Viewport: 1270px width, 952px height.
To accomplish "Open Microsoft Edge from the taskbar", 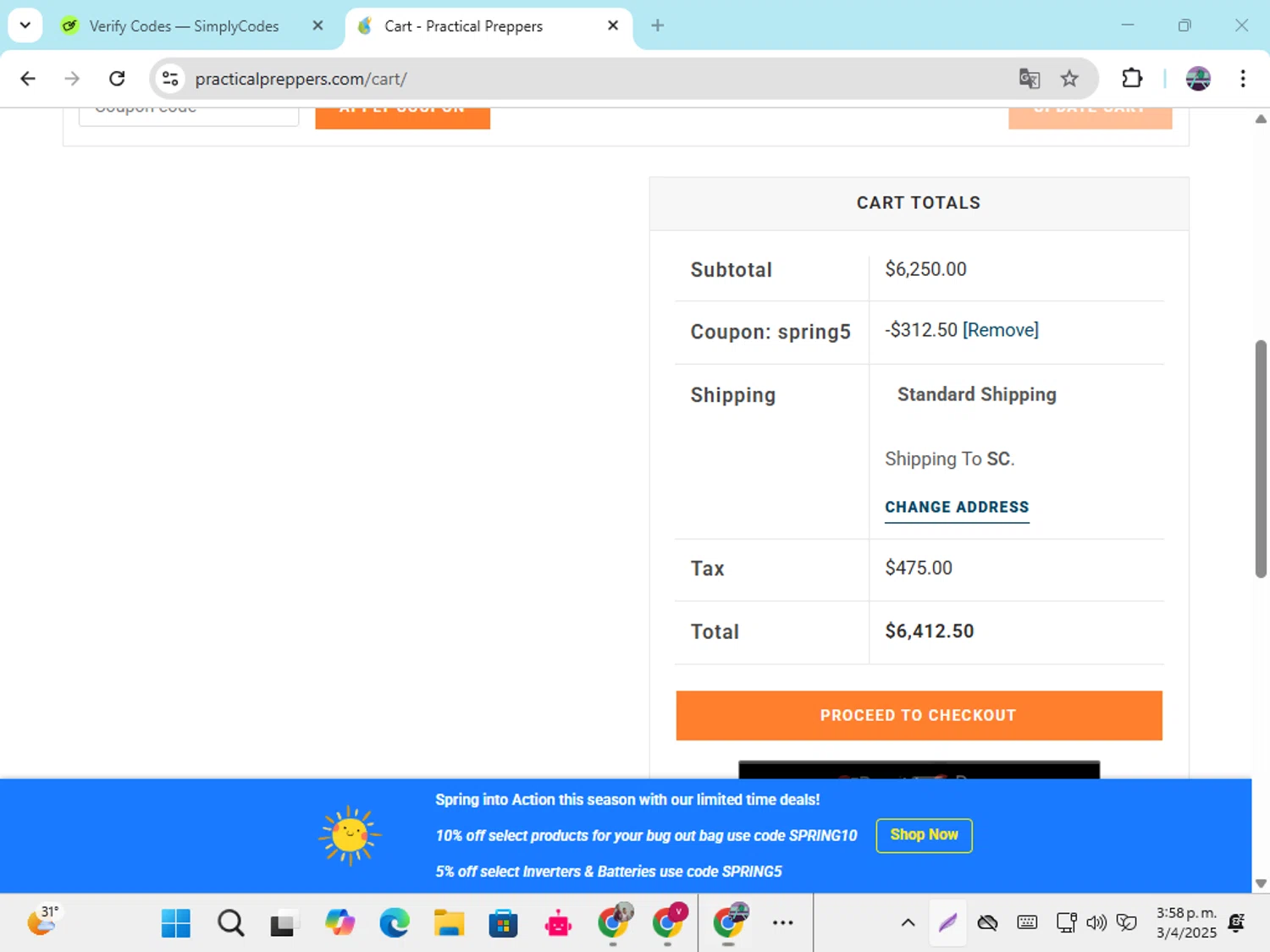I will point(395,923).
